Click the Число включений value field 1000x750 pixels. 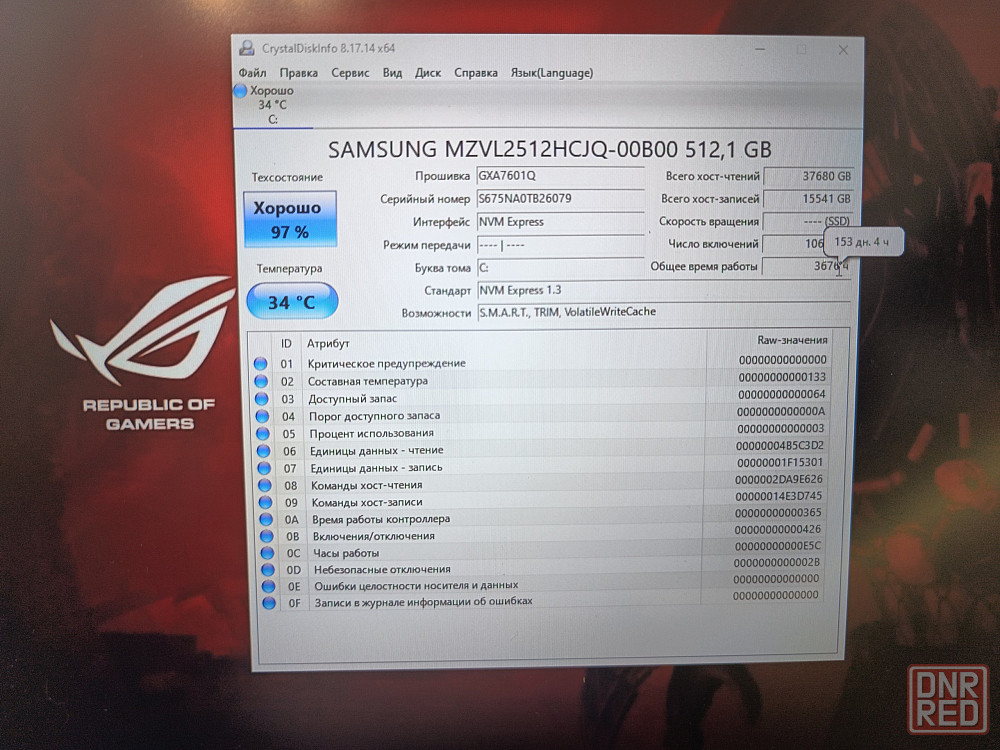click(793, 244)
